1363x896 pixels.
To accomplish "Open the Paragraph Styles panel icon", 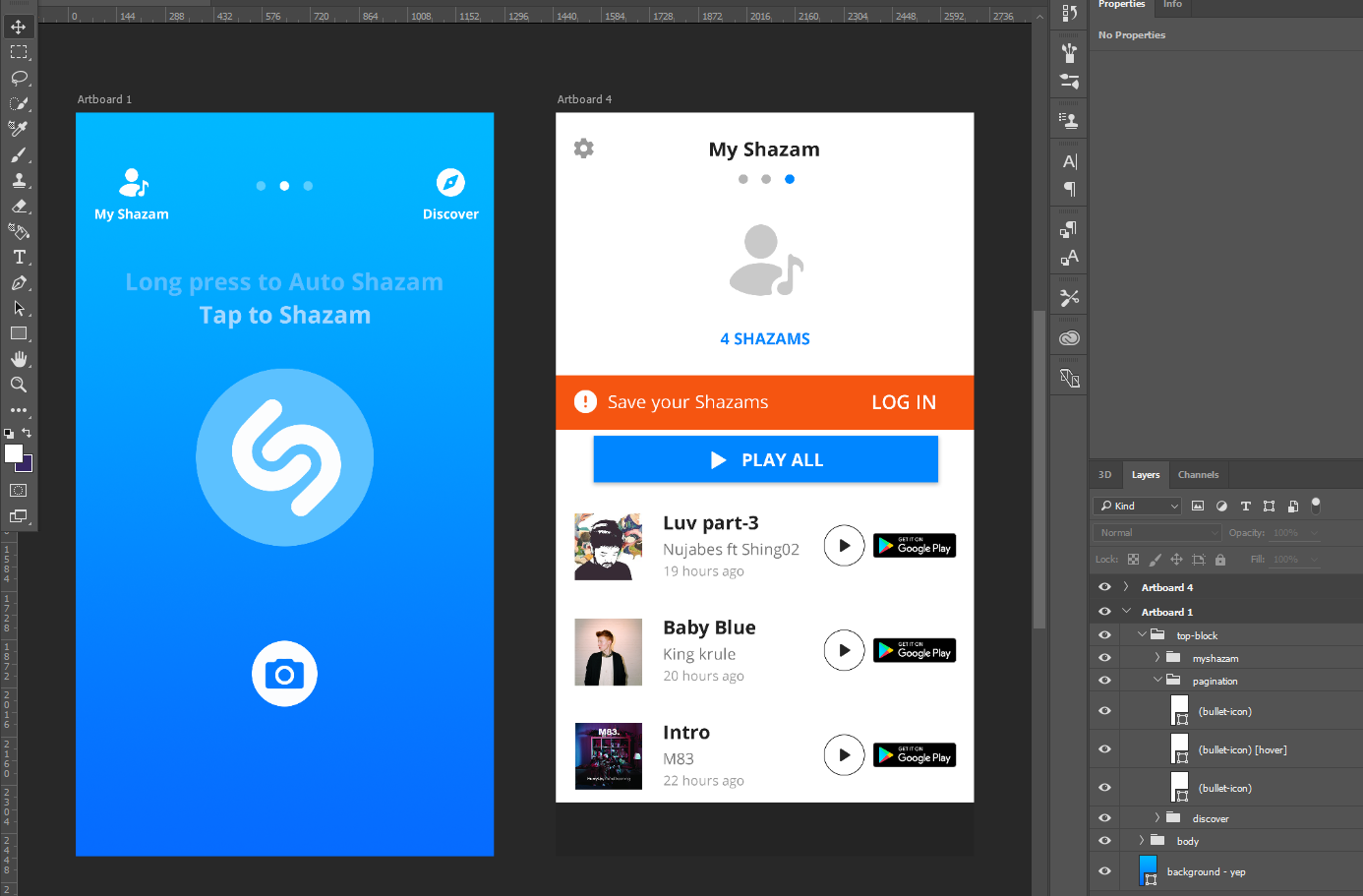I will [1069, 229].
